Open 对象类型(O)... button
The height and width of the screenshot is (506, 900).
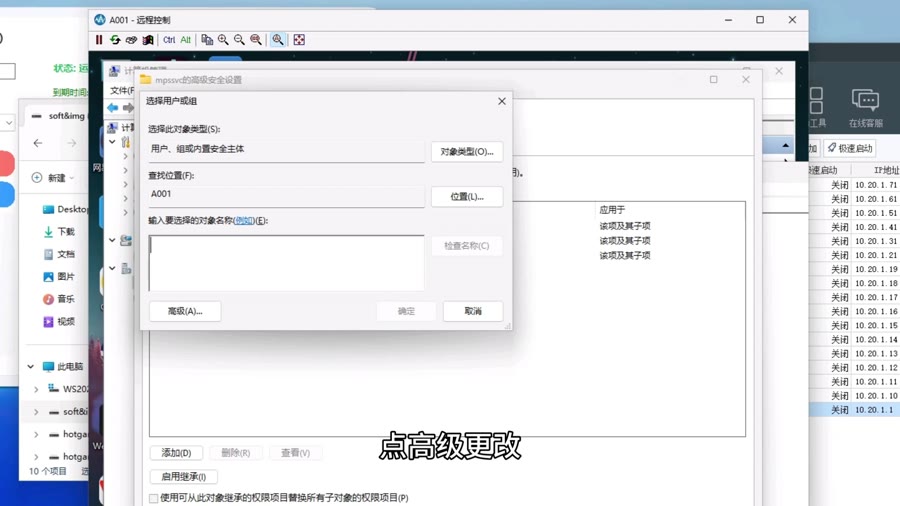tap(467, 151)
